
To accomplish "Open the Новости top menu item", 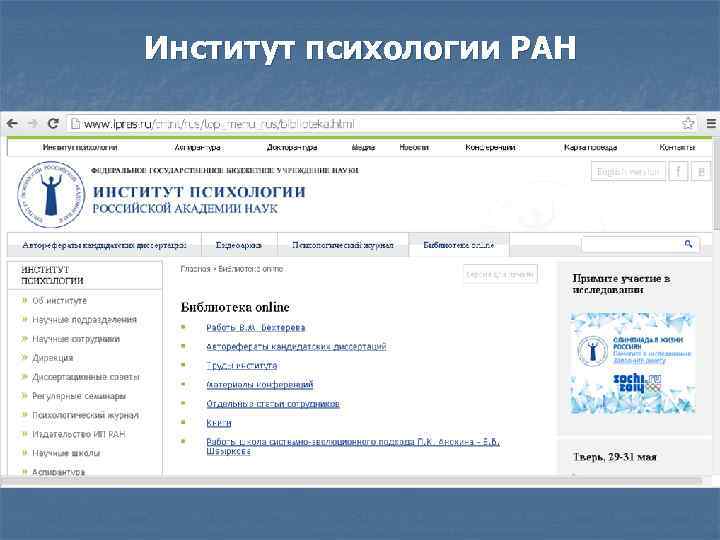I will pyautogui.click(x=414, y=147).
